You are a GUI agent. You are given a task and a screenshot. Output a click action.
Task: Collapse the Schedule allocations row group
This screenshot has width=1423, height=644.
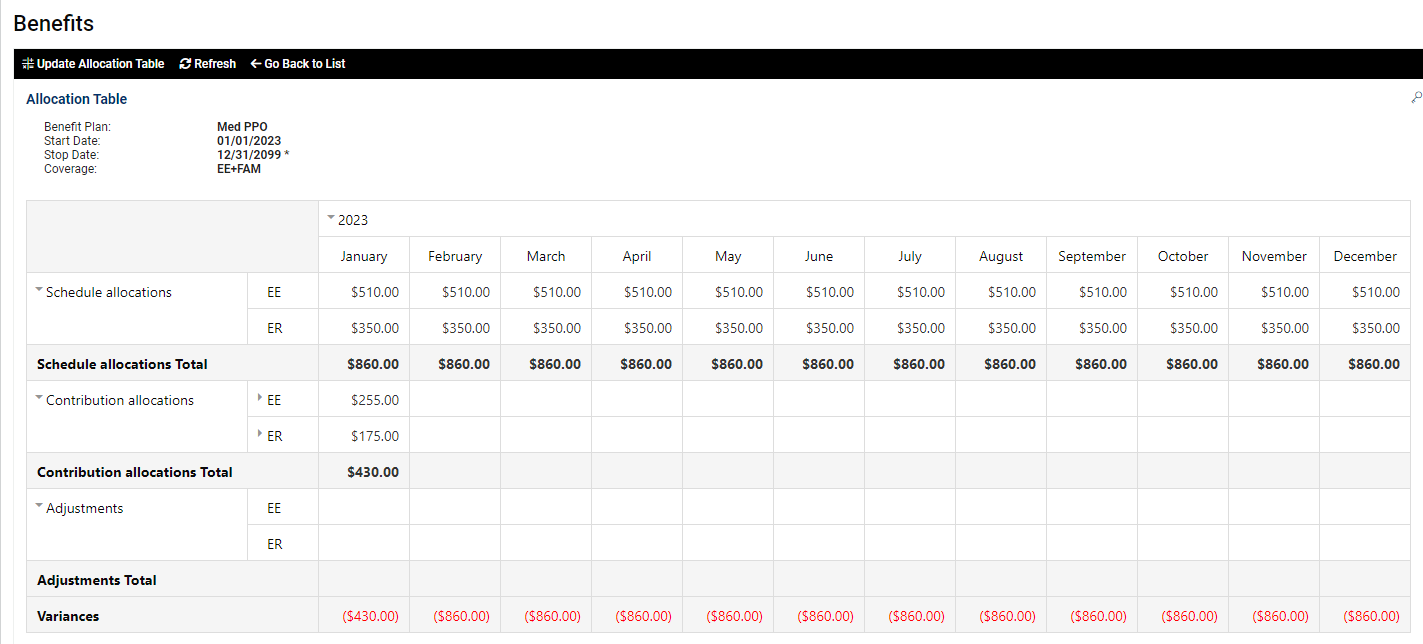[39, 290]
